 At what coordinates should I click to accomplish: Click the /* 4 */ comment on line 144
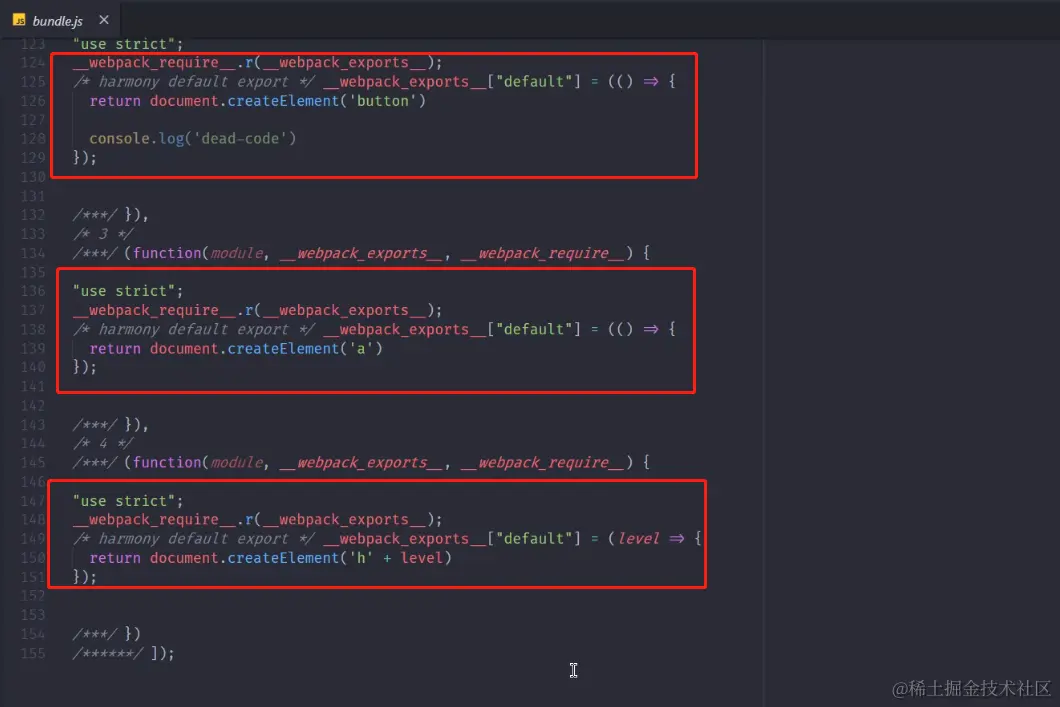coord(103,443)
